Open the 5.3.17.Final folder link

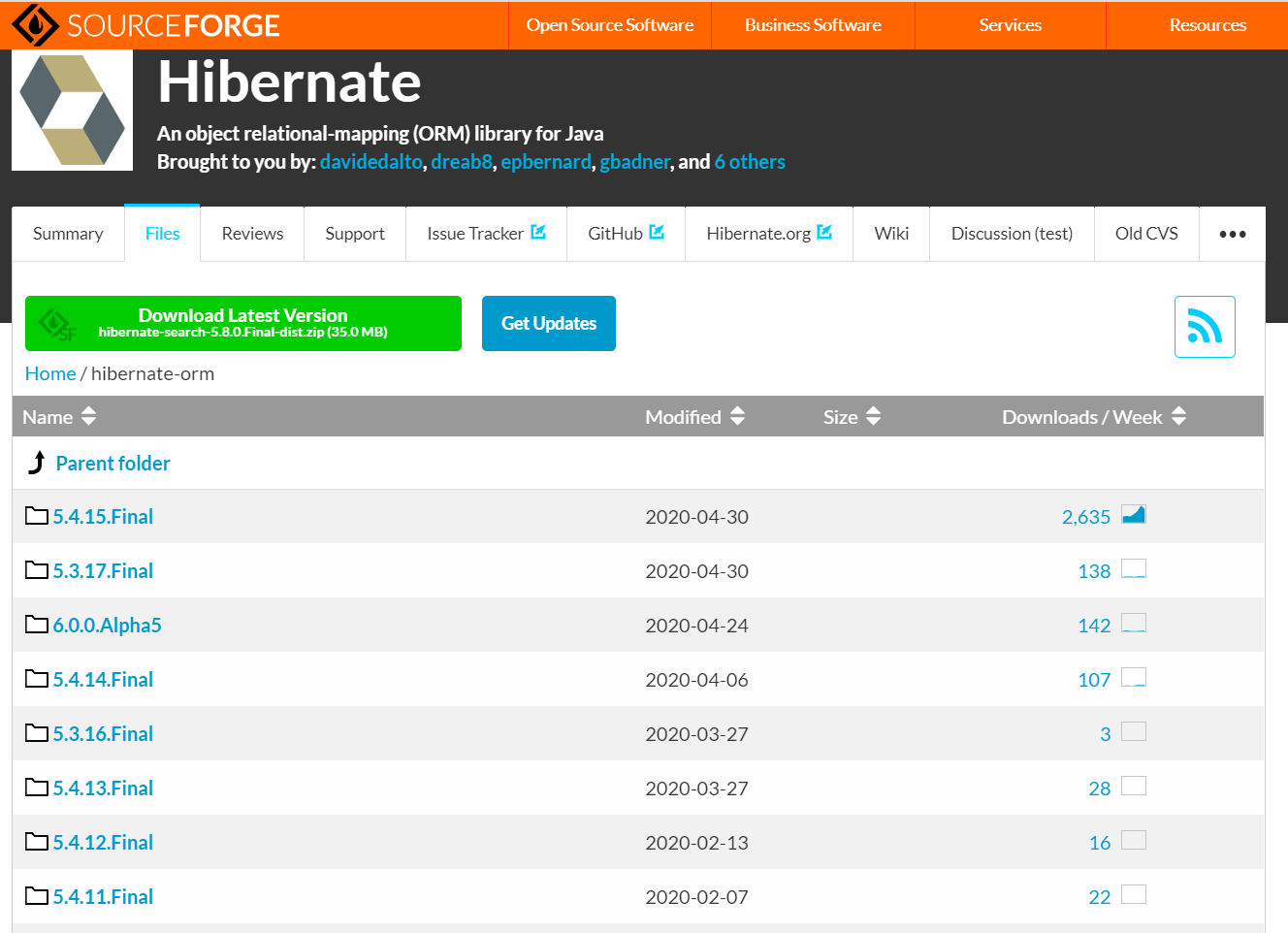[103, 571]
